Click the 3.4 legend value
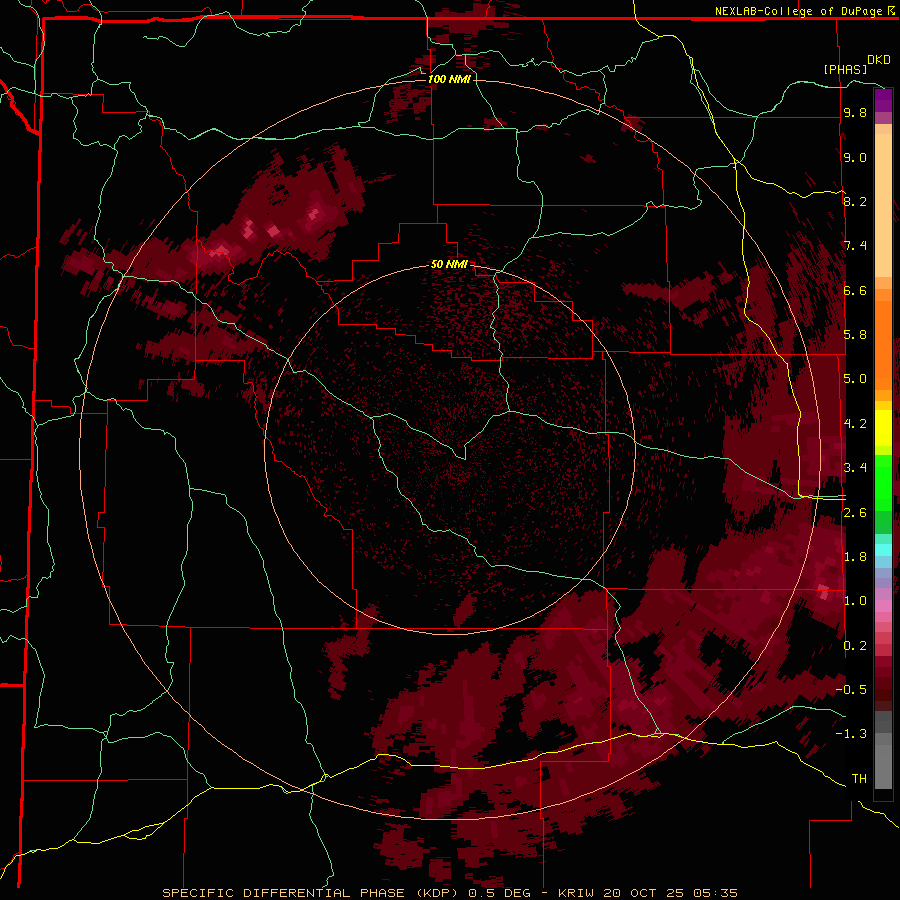The height and width of the screenshot is (900, 900). point(855,468)
